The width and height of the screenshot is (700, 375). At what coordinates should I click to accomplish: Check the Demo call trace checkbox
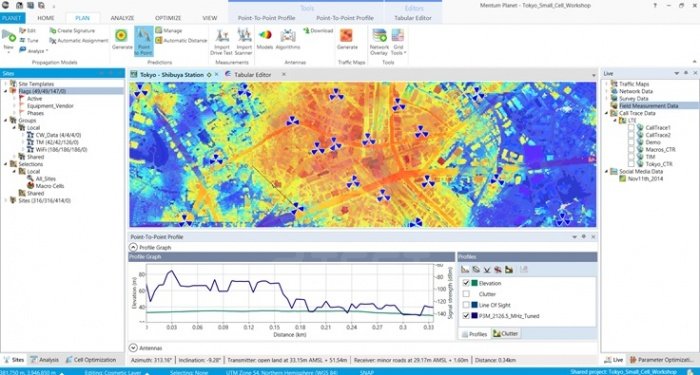pyautogui.click(x=631, y=142)
